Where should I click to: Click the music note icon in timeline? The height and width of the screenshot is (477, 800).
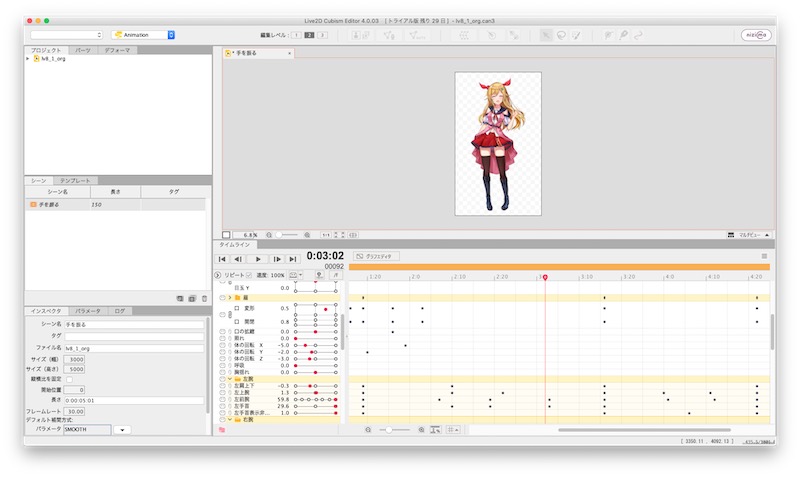point(335,275)
